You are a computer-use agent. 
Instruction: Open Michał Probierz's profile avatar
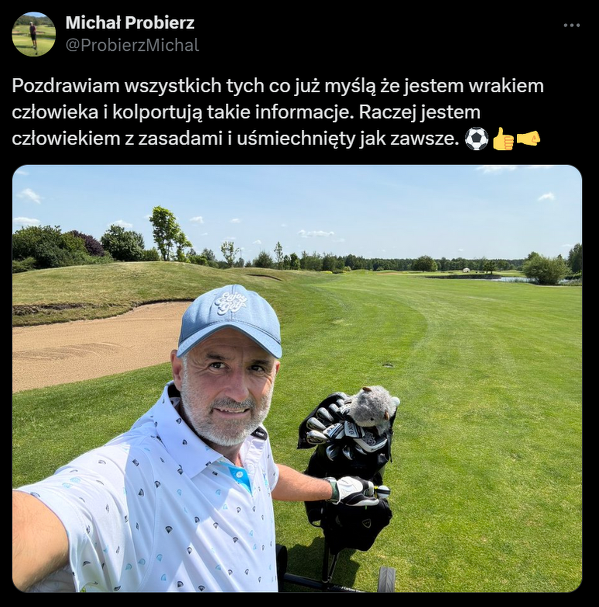[x=34, y=34]
